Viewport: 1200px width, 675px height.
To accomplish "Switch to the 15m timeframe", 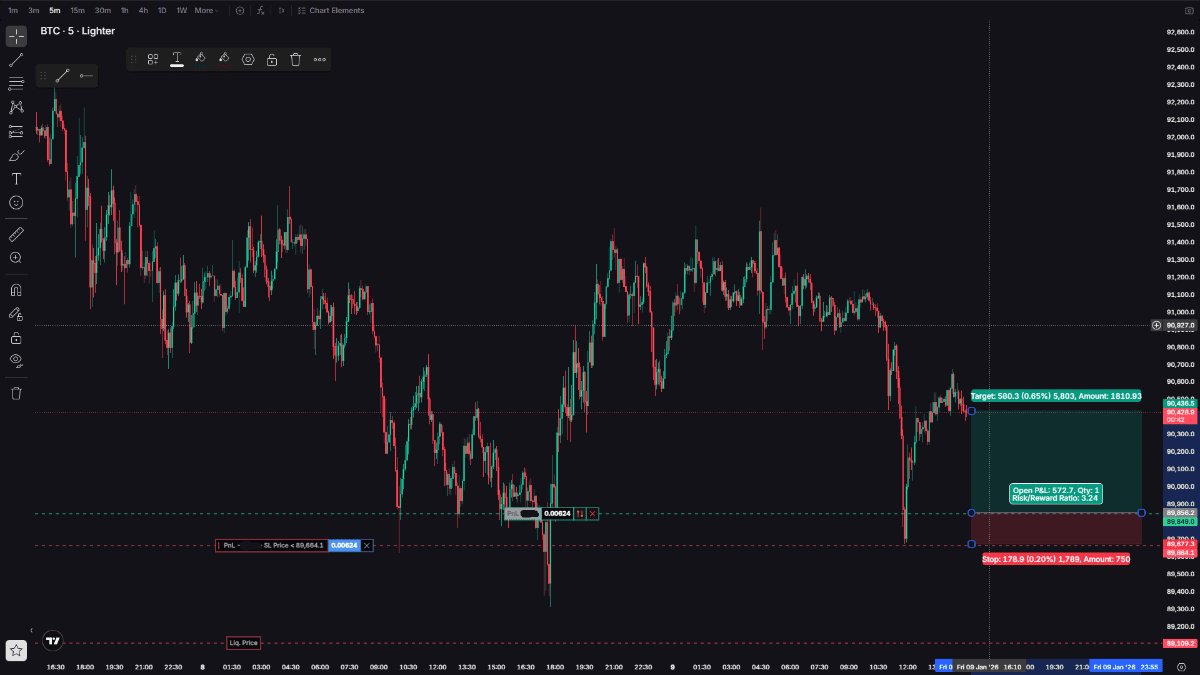I will (77, 10).
